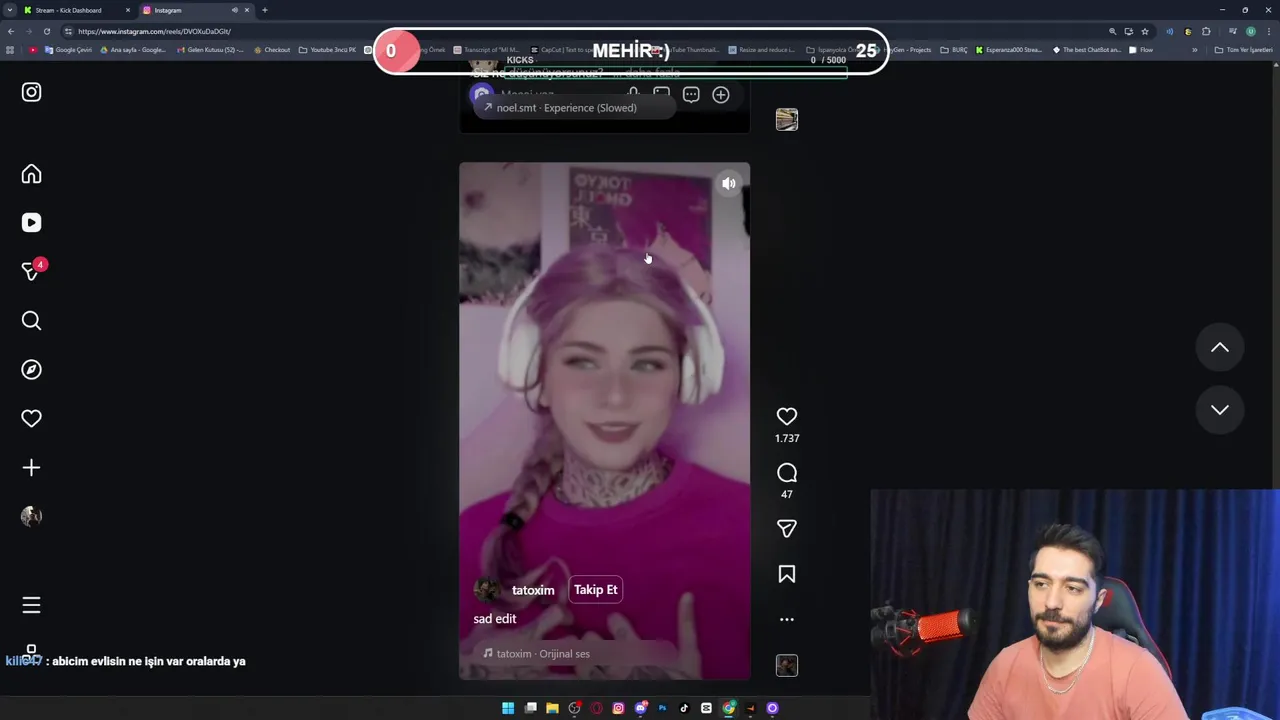Open the Youtube 3ncü PK bookmark folder
1280x720 pixels.
tap(328, 50)
